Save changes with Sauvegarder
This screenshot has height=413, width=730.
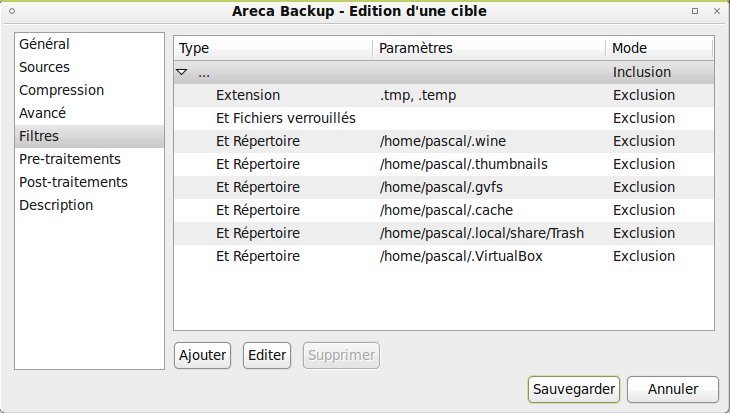[x=574, y=389]
